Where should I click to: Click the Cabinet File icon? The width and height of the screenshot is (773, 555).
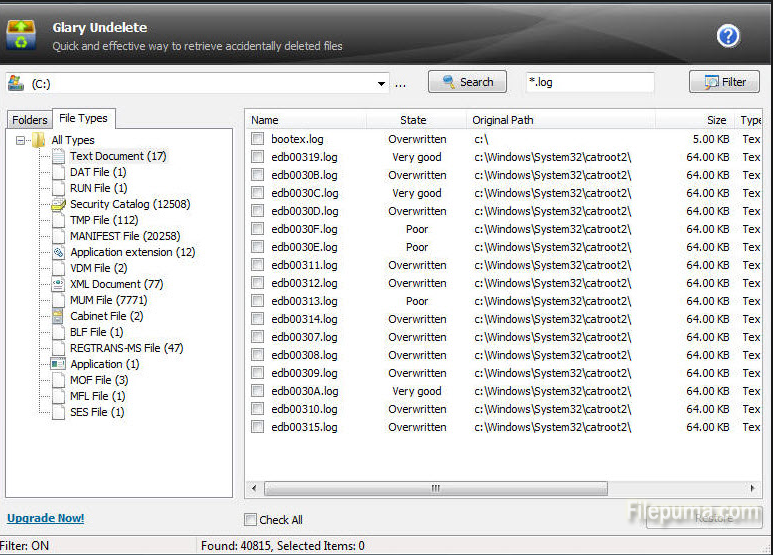tap(58, 316)
